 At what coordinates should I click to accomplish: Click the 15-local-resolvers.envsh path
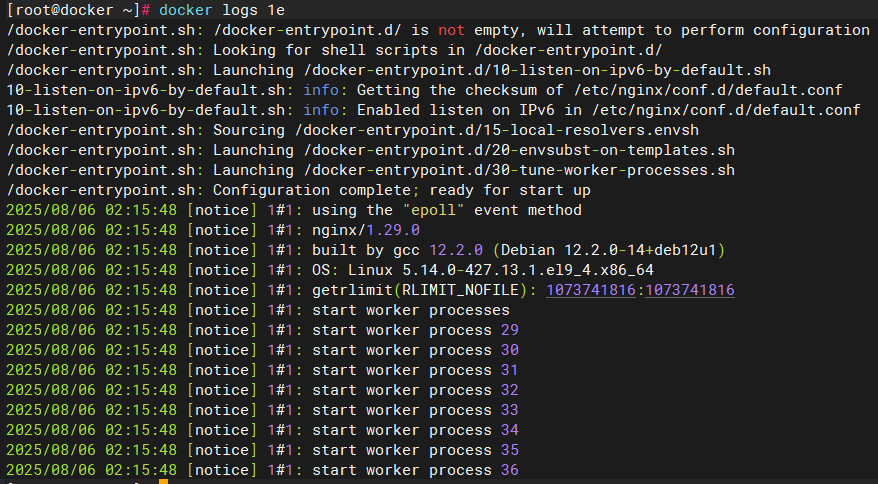click(x=496, y=130)
